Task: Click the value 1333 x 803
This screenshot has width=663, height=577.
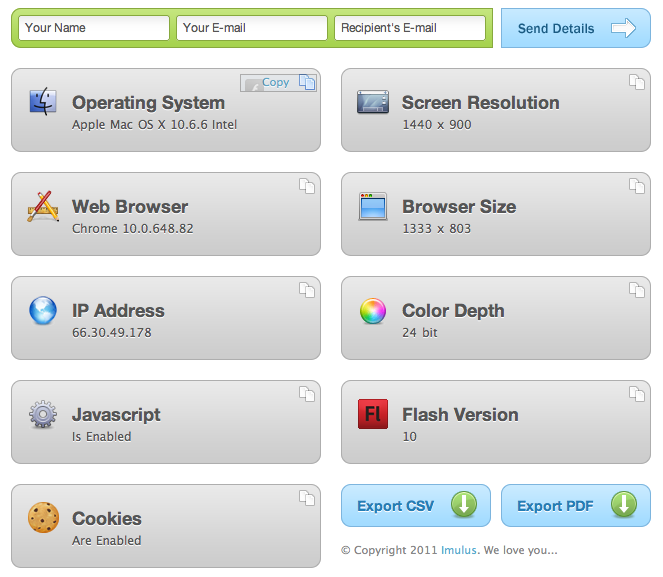Action: point(437,229)
